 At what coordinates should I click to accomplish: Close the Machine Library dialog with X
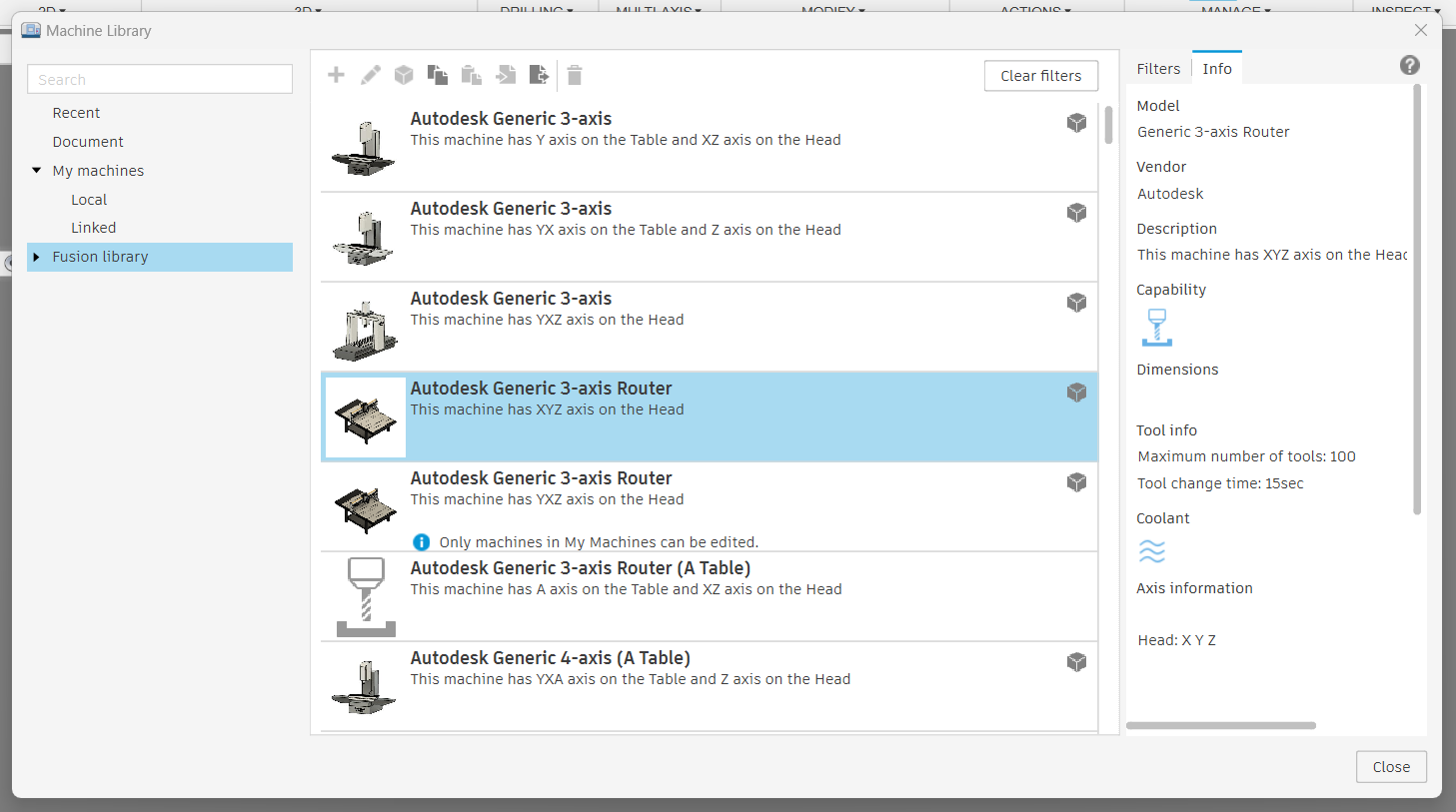[1421, 30]
